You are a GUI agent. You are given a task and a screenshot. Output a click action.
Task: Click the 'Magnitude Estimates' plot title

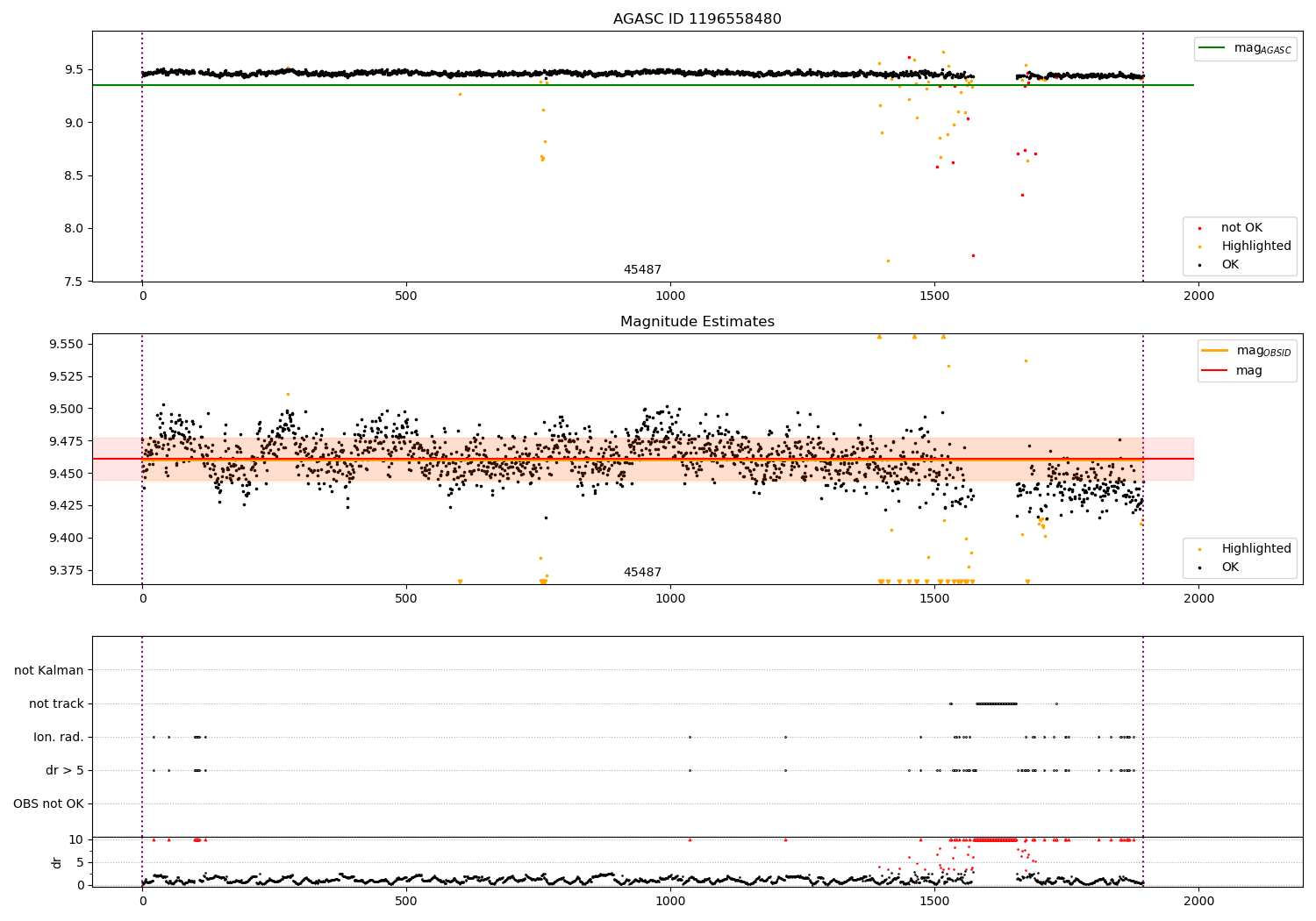click(697, 322)
